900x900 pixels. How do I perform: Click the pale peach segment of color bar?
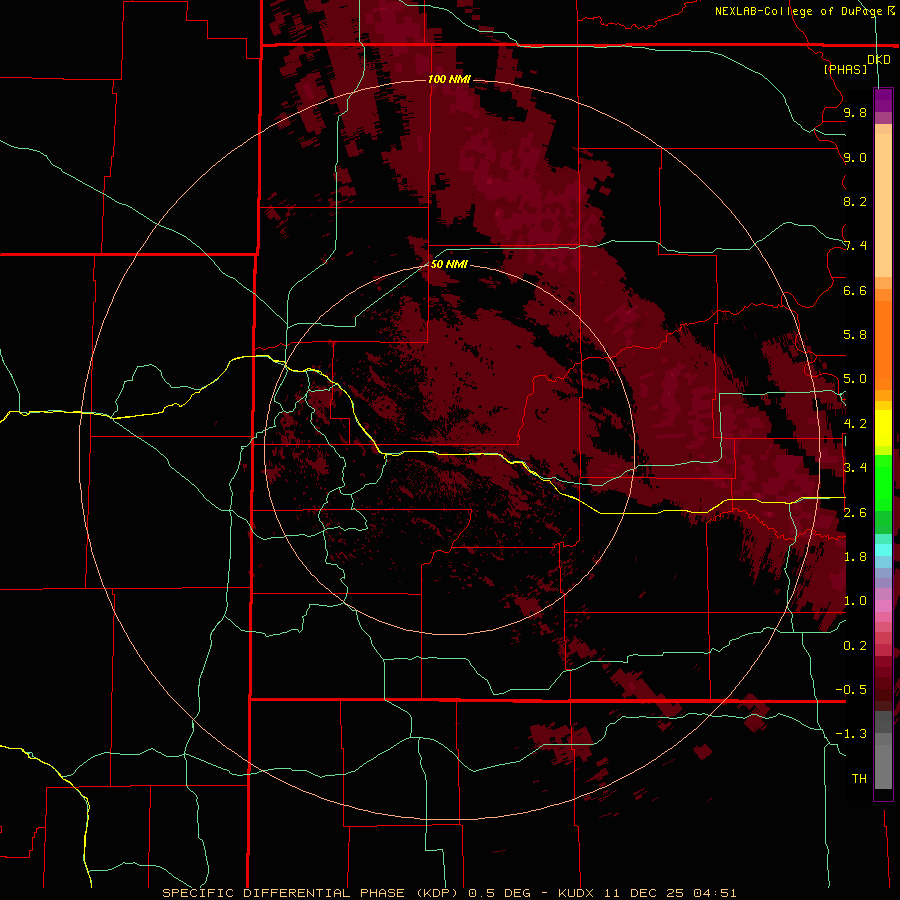pos(883,205)
